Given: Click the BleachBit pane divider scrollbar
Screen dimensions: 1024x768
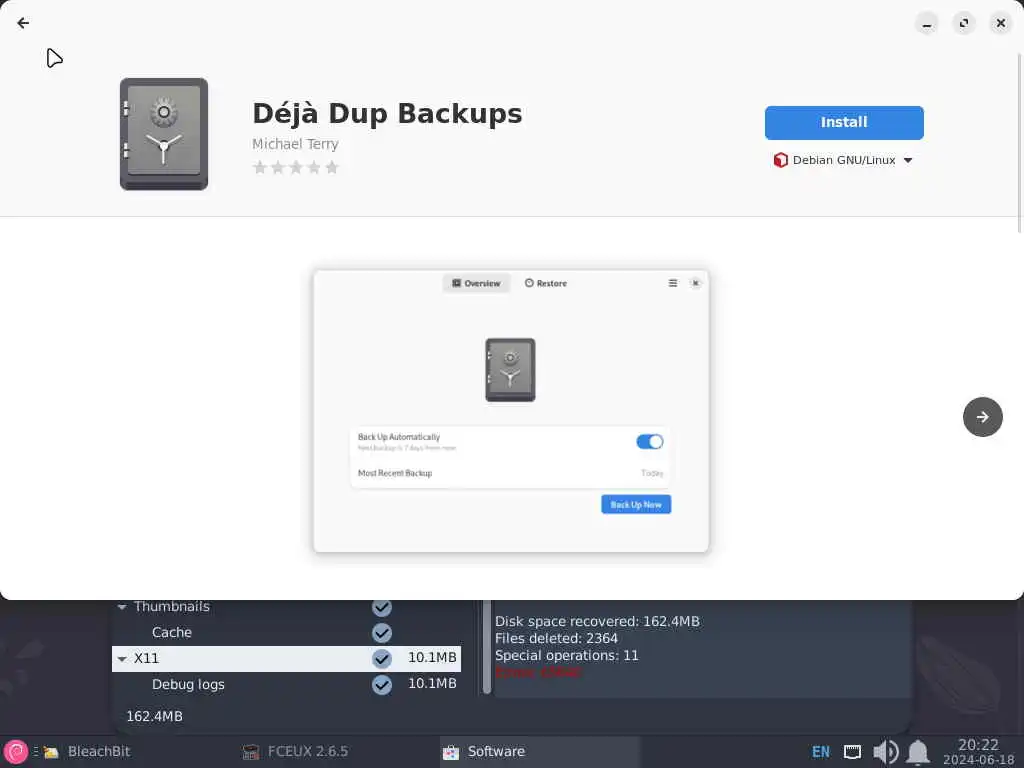Looking at the screenshot, I should tap(487, 647).
